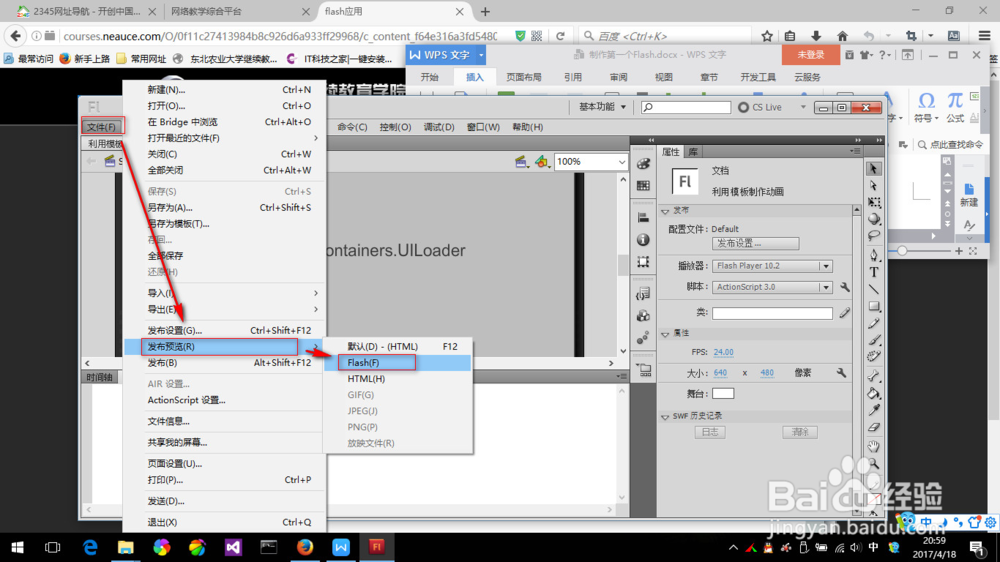This screenshot has width=1000, height=562.
Task: Open the properties panel options menu
Action: click(855, 151)
